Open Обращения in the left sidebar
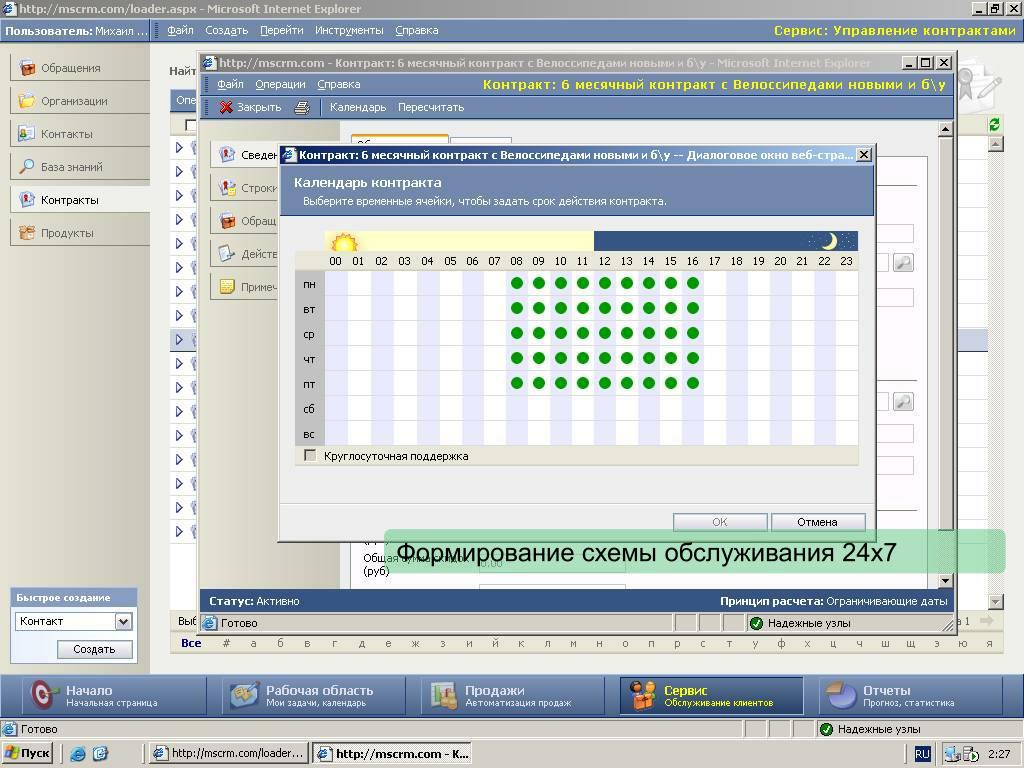This screenshot has height=768, width=1024. click(x=80, y=68)
